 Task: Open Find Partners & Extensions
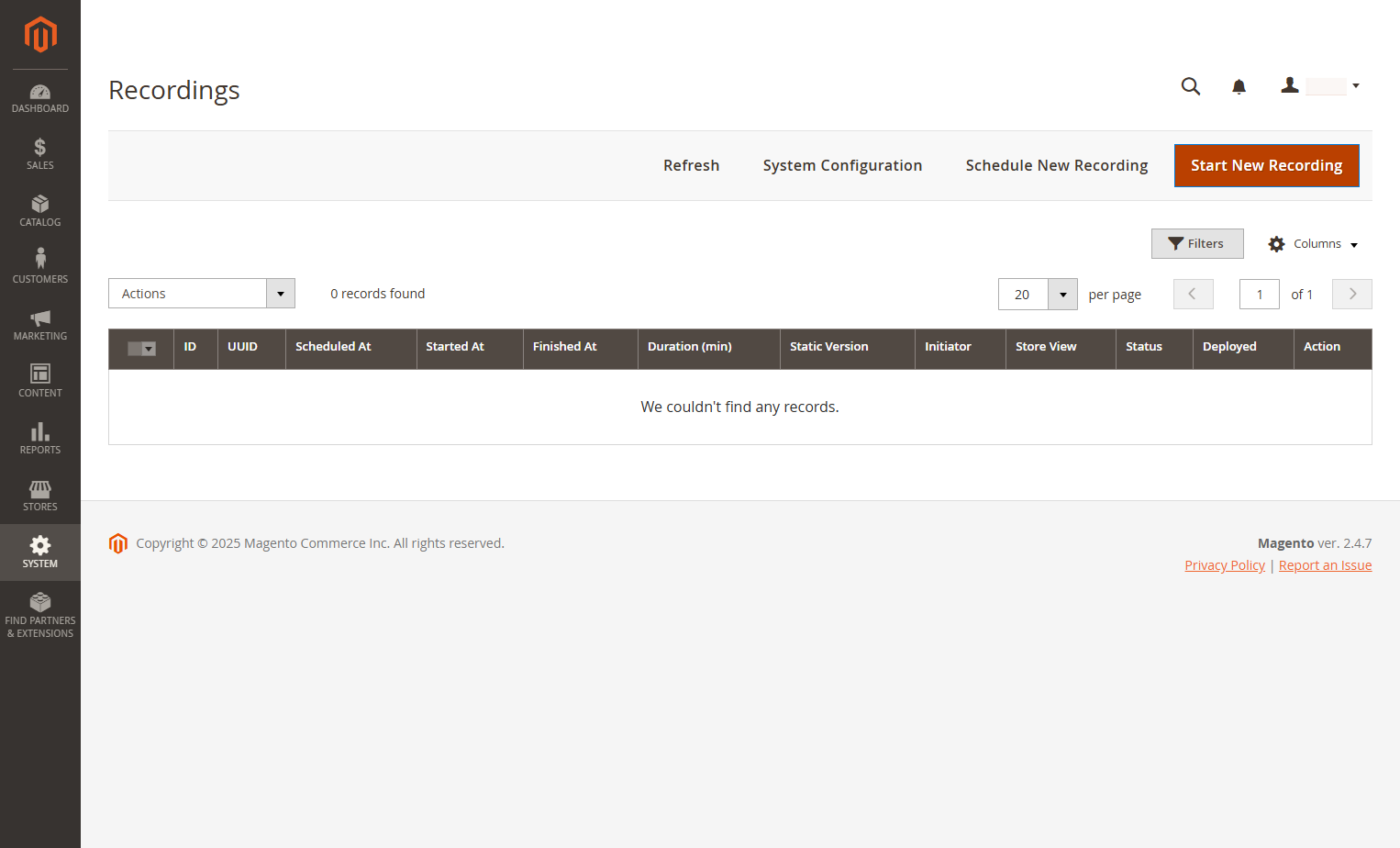click(40, 616)
